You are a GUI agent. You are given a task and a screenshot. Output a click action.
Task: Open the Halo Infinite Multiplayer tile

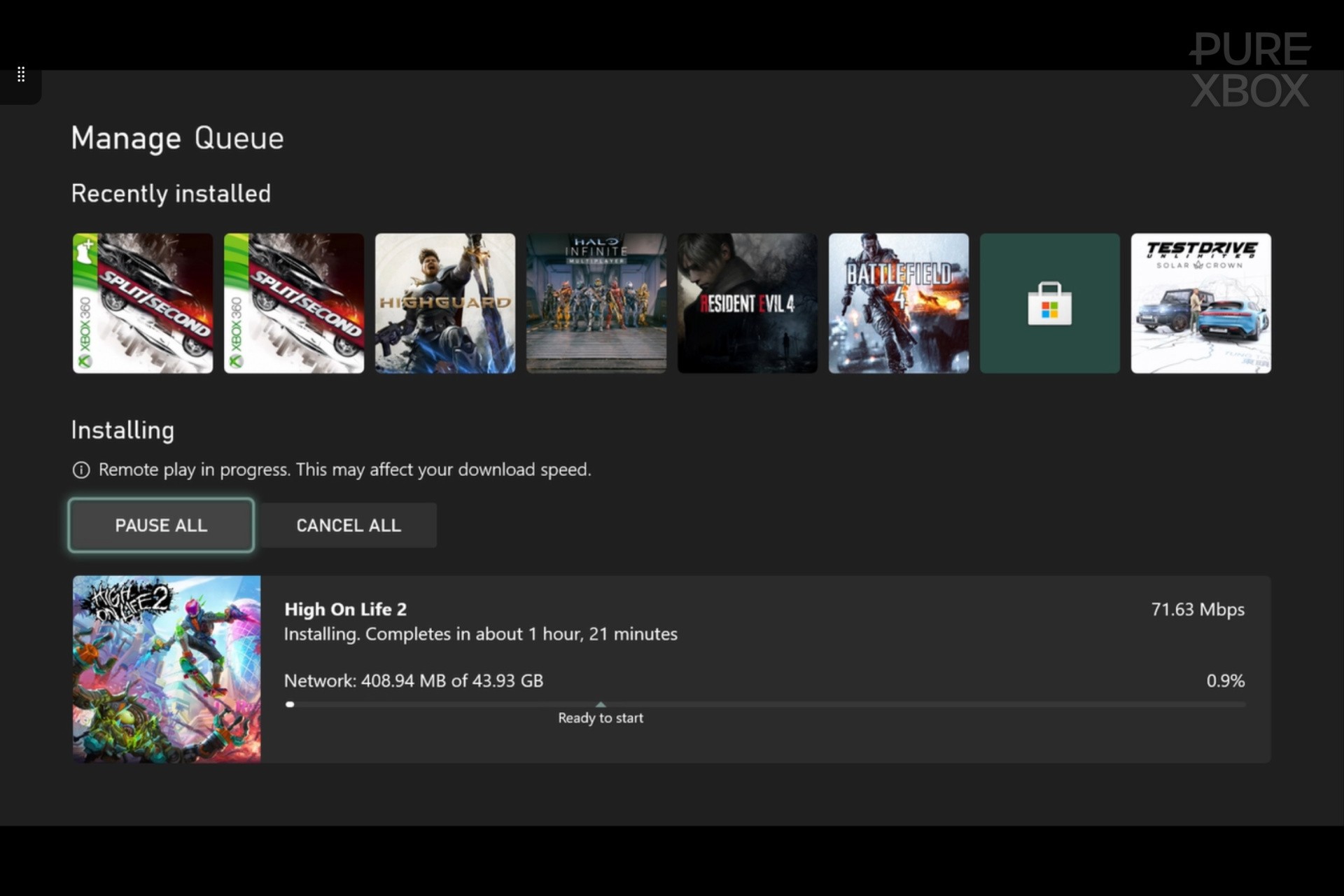596,303
